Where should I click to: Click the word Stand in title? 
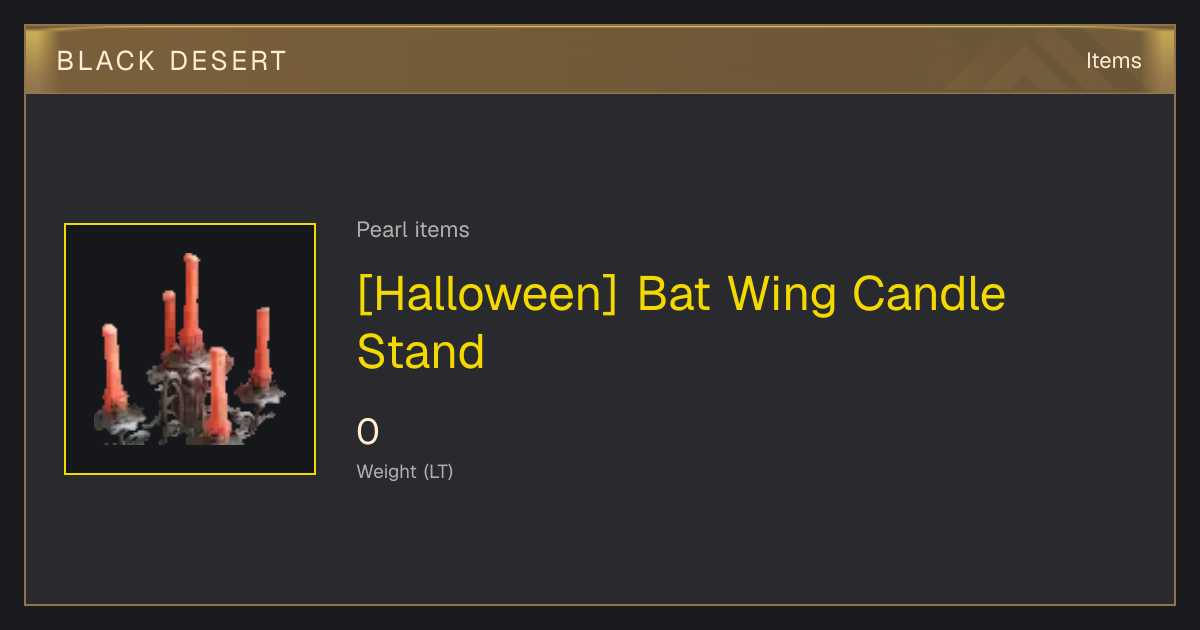point(421,352)
